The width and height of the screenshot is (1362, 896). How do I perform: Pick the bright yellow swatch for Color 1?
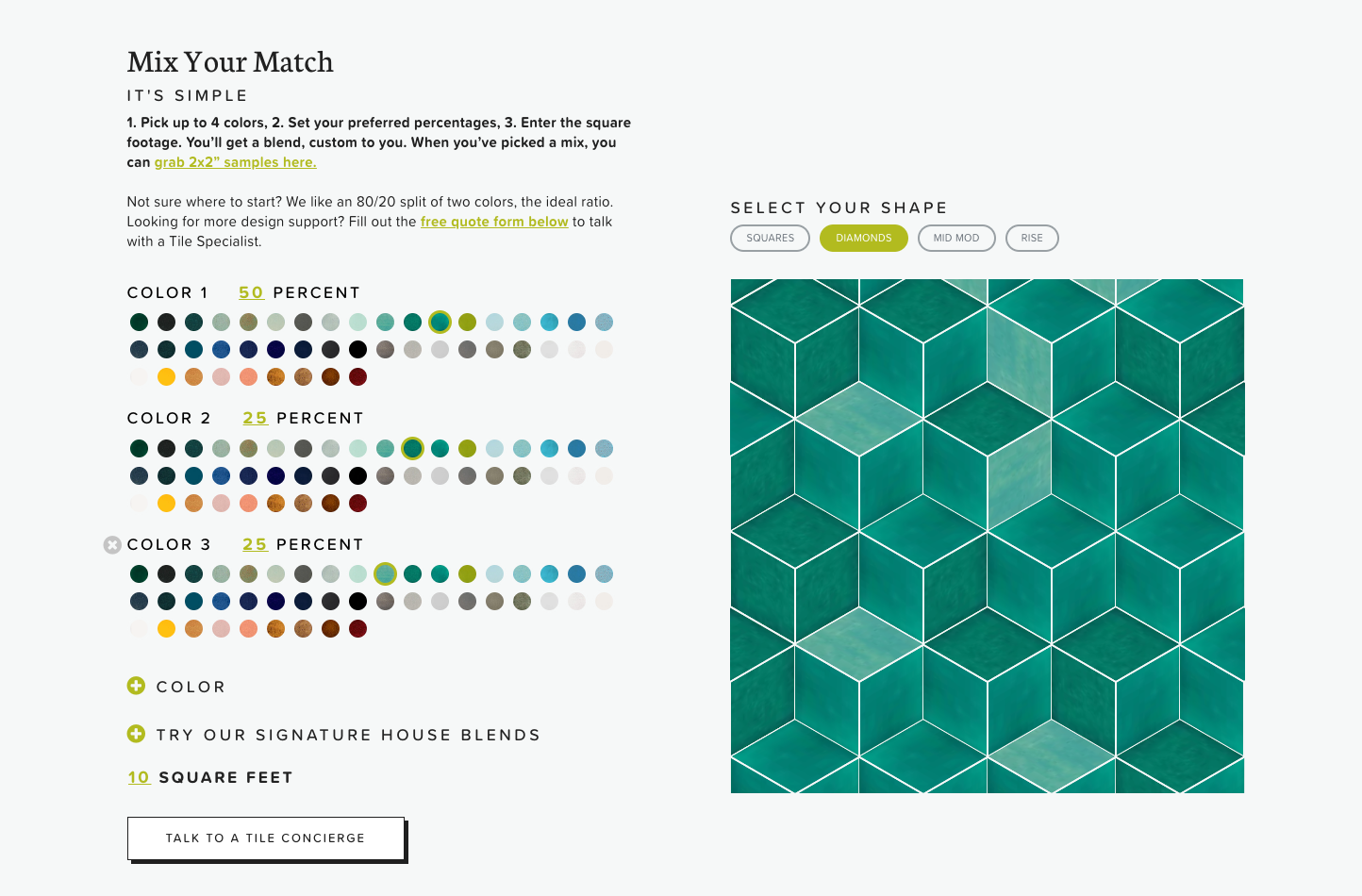tap(166, 377)
